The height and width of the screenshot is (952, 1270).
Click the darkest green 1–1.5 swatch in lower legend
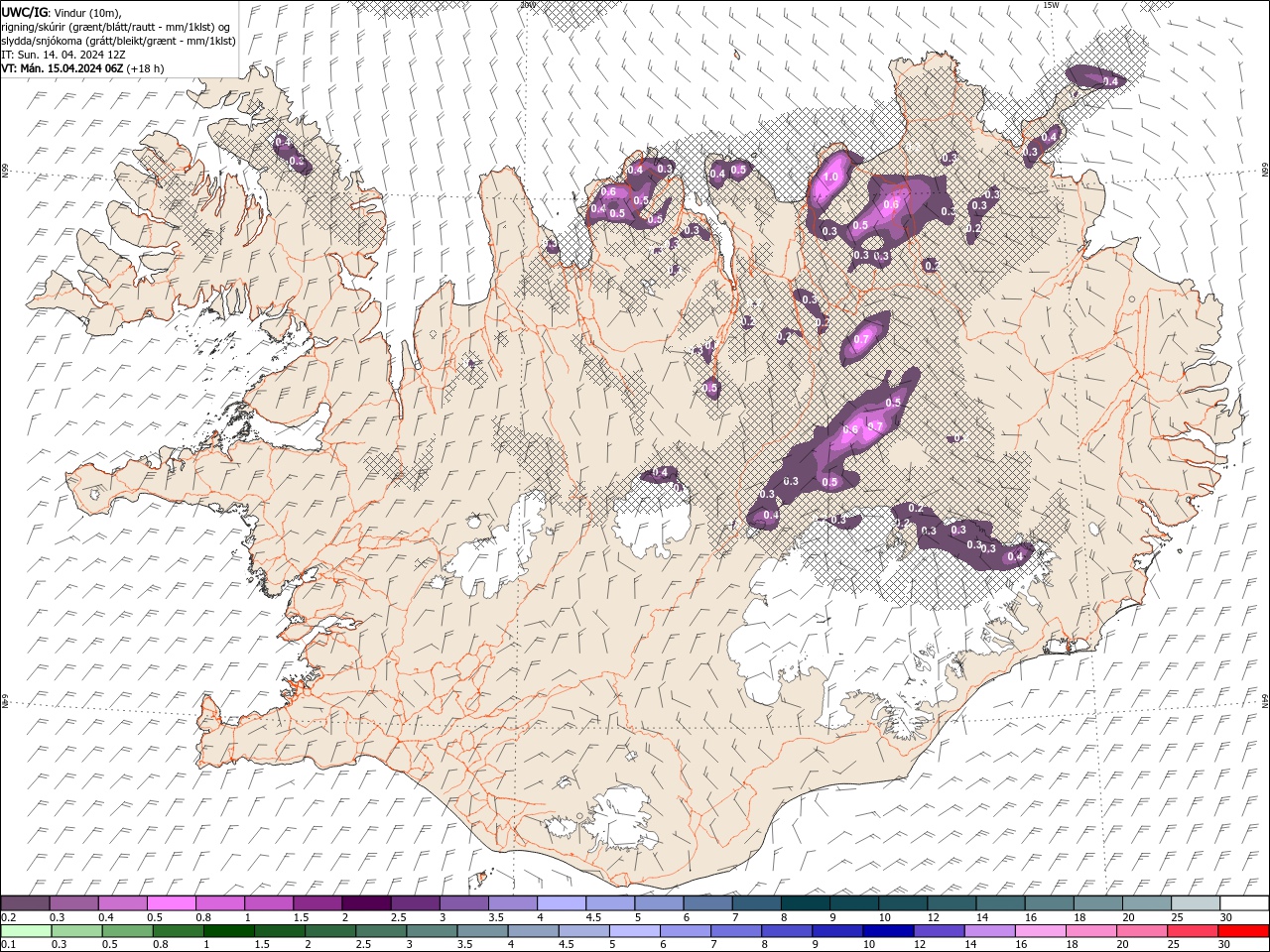click(x=228, y=931)
